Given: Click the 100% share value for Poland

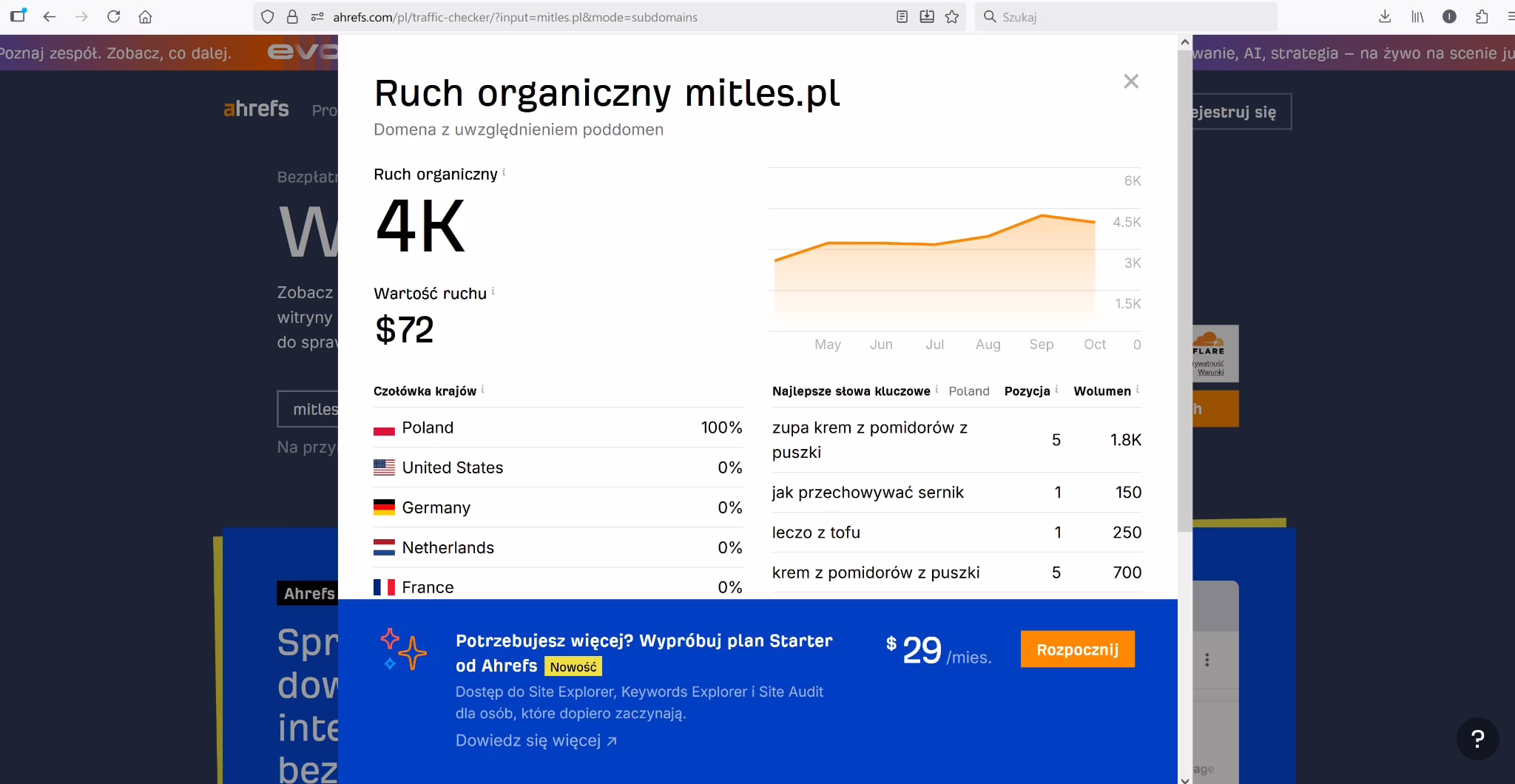Looking at the screenshot, I should [x=721, y=428].
